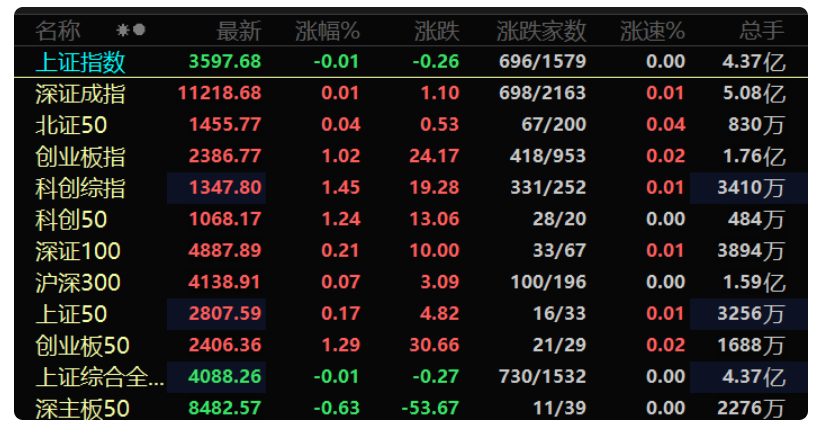This screenshot has height=424, width=822.
Task: Open the 创业板指 index
Action: [80, 157]
